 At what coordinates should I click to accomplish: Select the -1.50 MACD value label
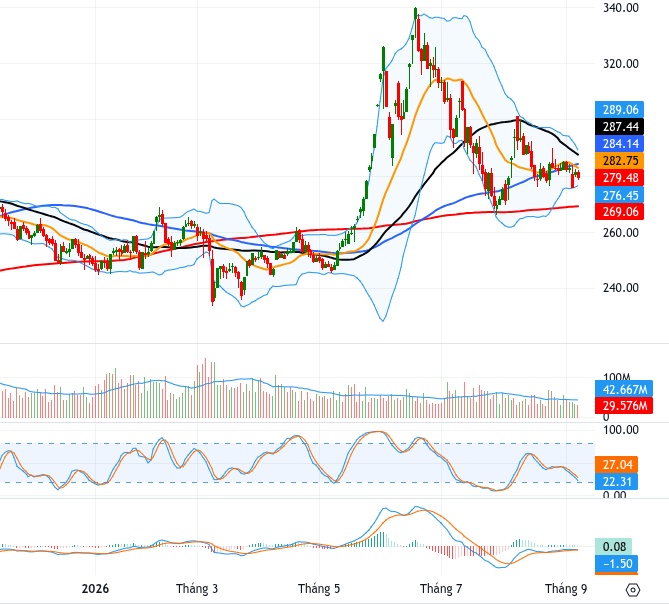click(x=616, y=564)
